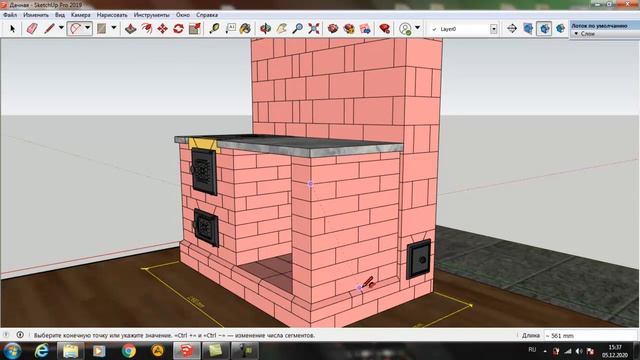Open Windows Start button
Viewport: 640px width, 360px height.
[11, 351]
